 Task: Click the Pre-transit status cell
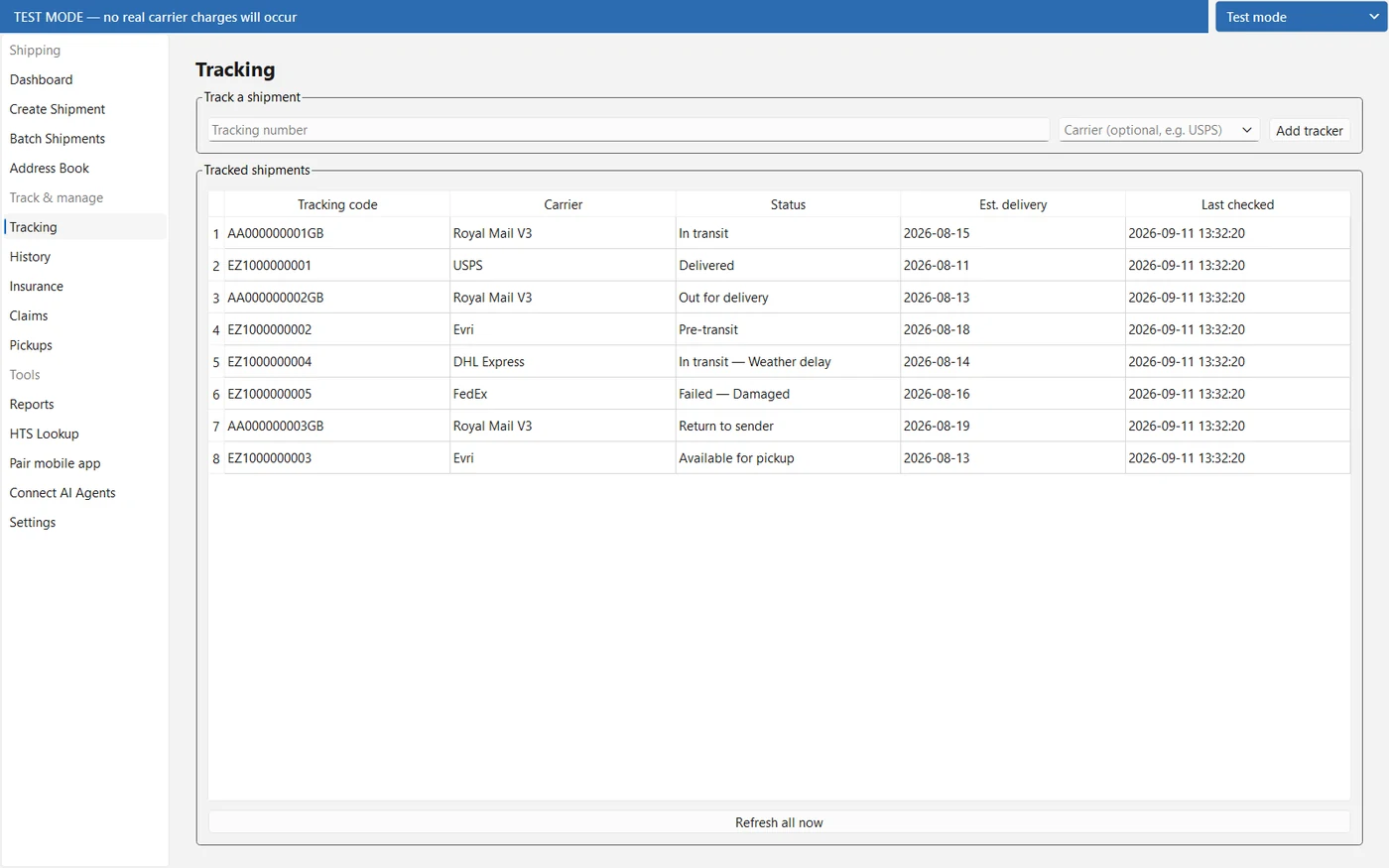788,329
